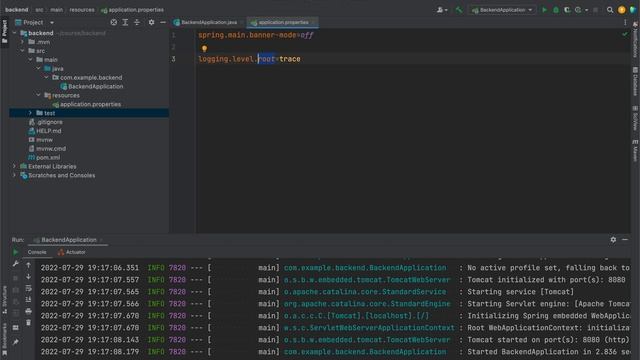The image size is (640, 360).
Task: Open run configuration wrench in the Run panel
Action: pos(16,264)
